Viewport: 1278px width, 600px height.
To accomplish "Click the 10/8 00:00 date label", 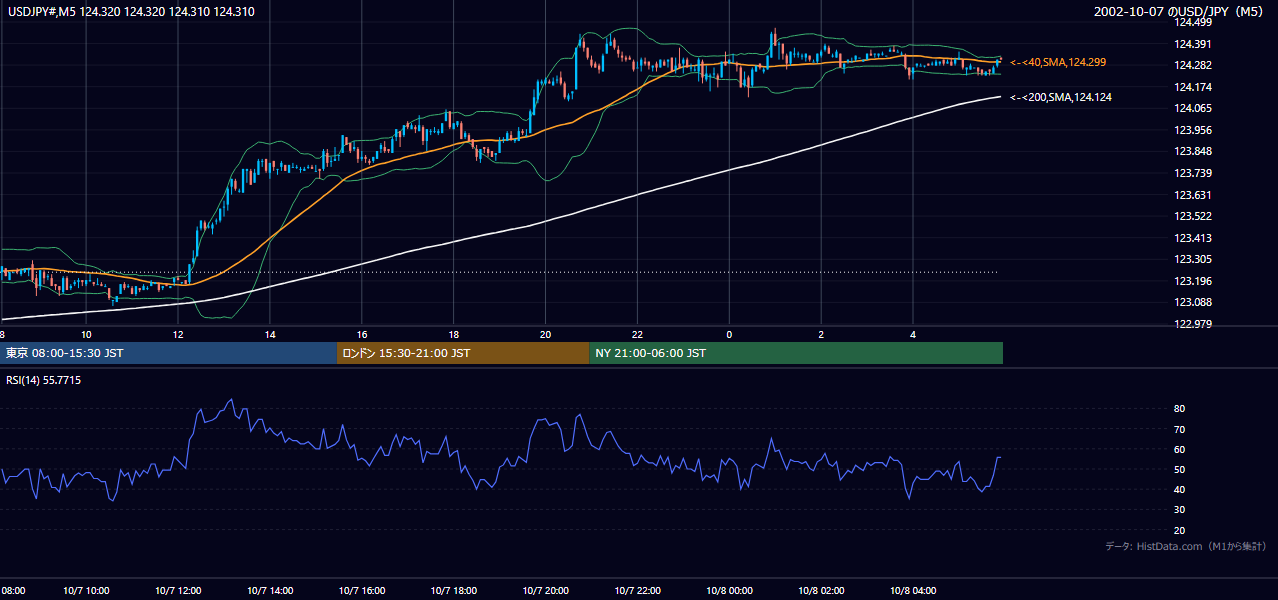I will coord(729,590).
